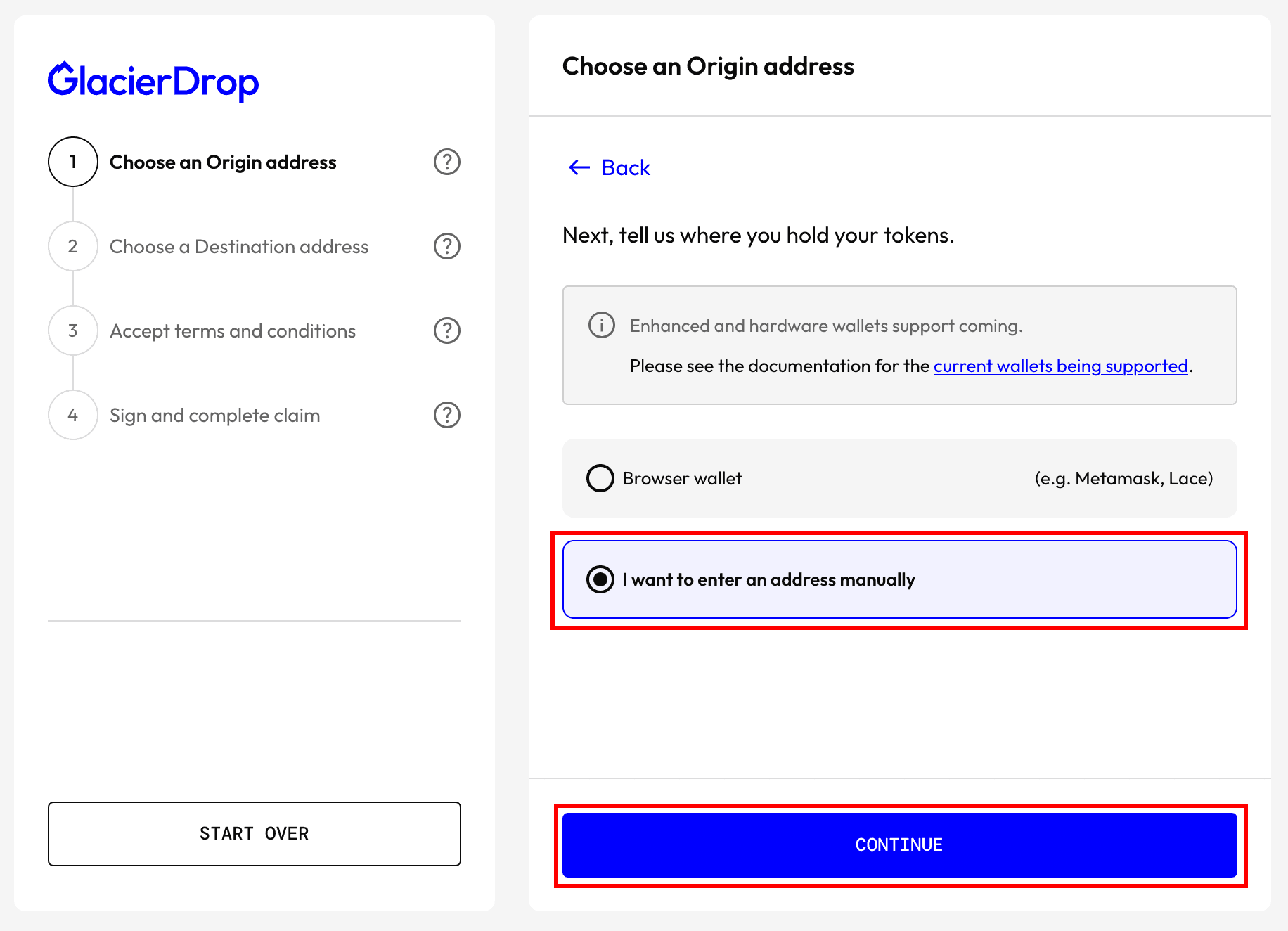Click the Continue button
This screenshot has width=1288, height=931.
pos(900,845)
